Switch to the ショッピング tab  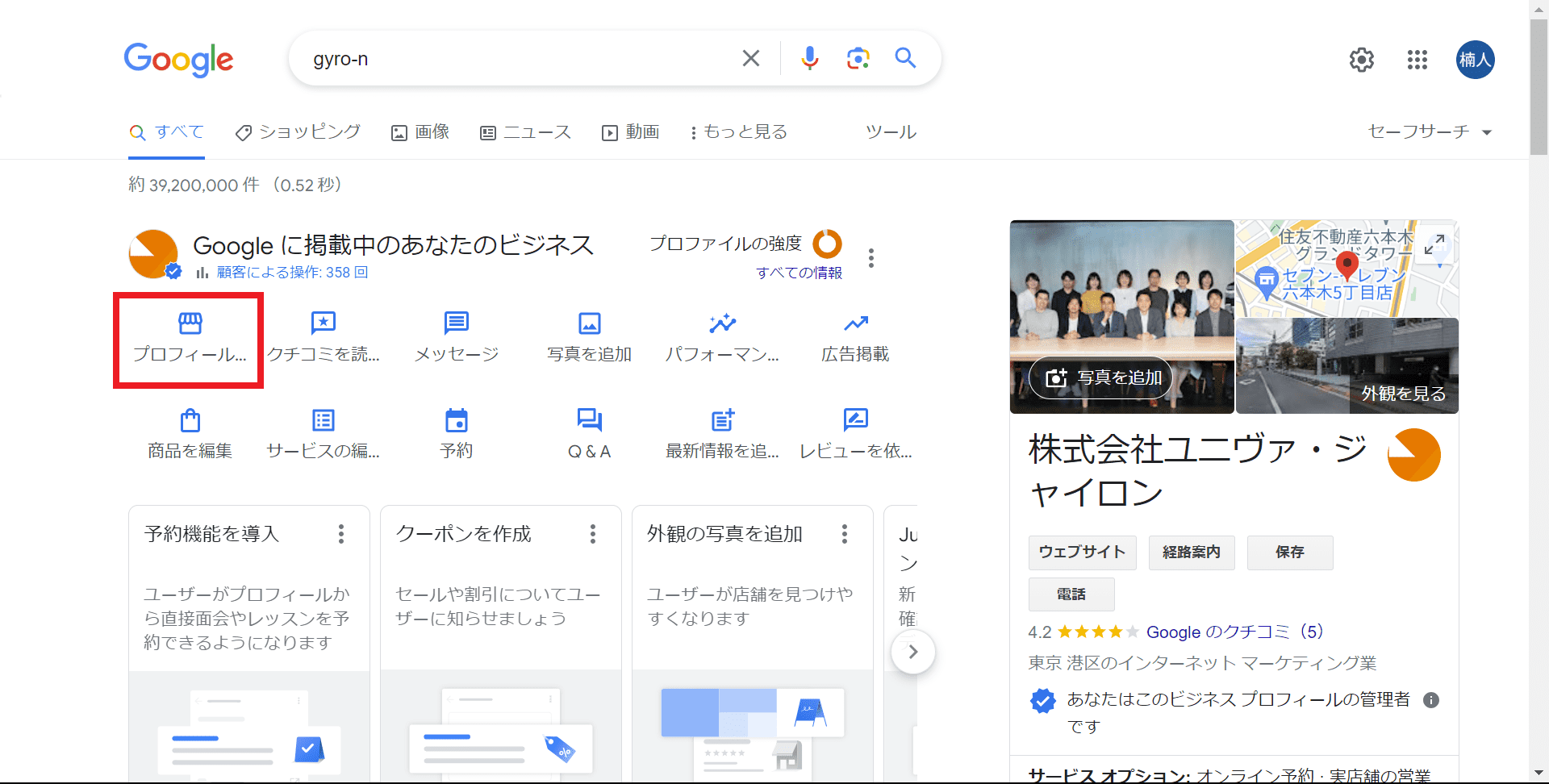click(298, 131)
